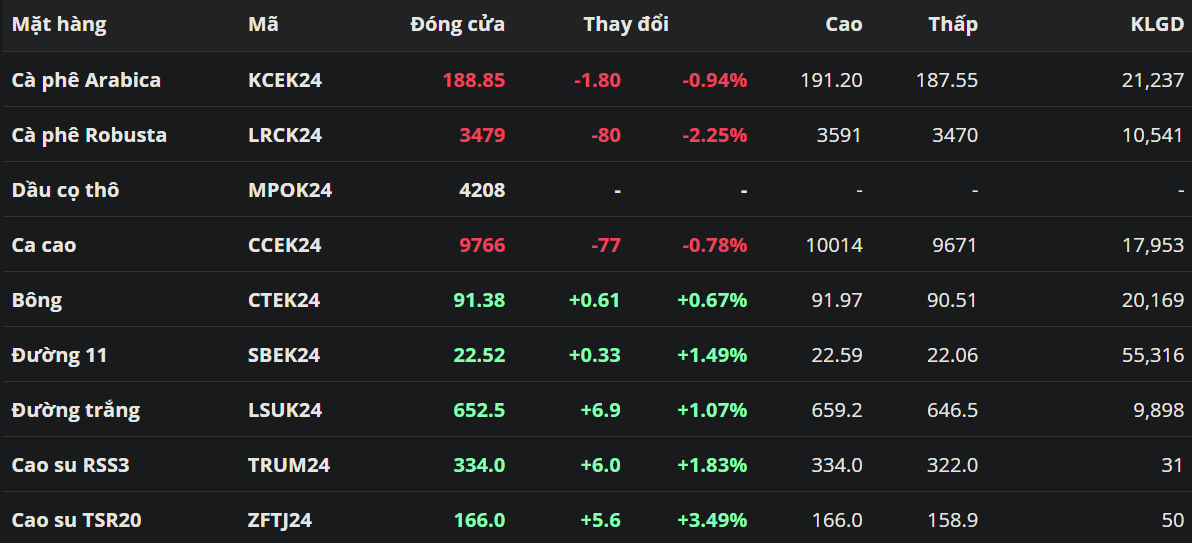Select the Cao su RSS3 row
This screenshot has width=1192, height=543.
coord(71,465)
